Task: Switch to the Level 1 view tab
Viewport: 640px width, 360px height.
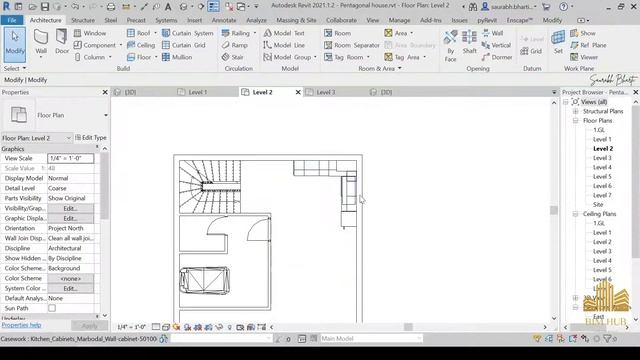Action: [x=198, y=92]
